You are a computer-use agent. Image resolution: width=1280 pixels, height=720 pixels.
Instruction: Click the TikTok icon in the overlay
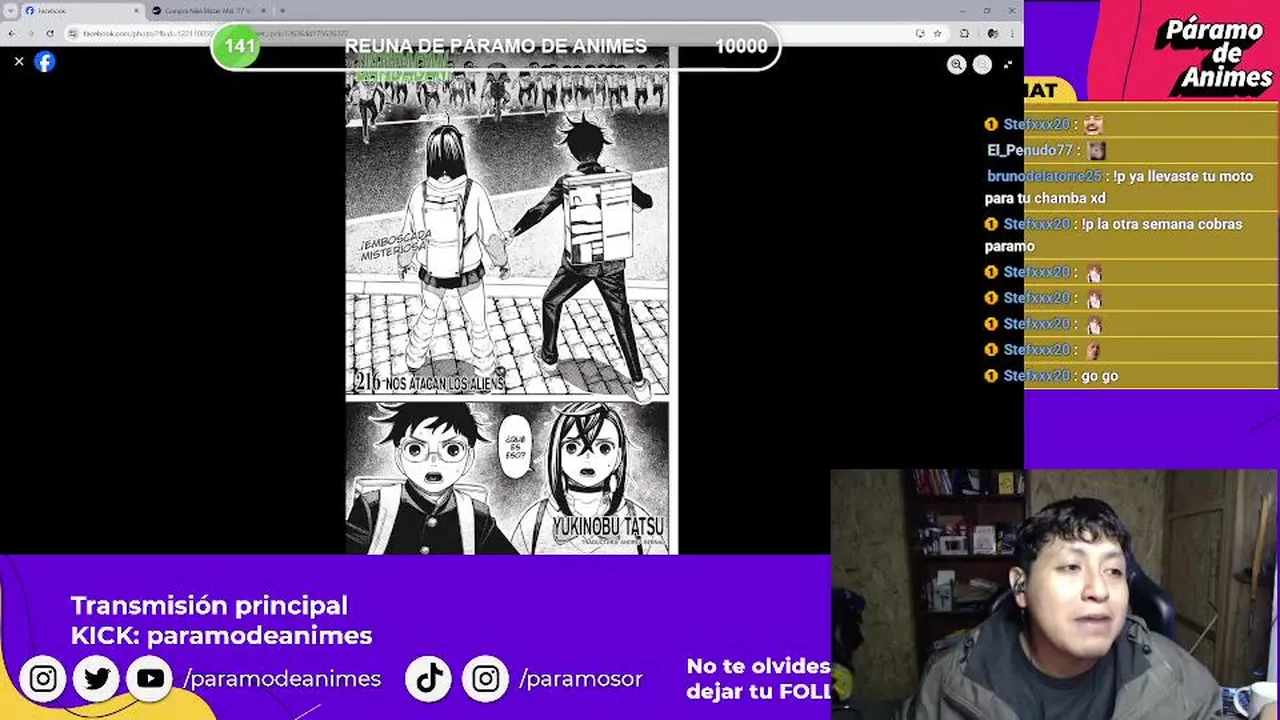coord(429,679)
